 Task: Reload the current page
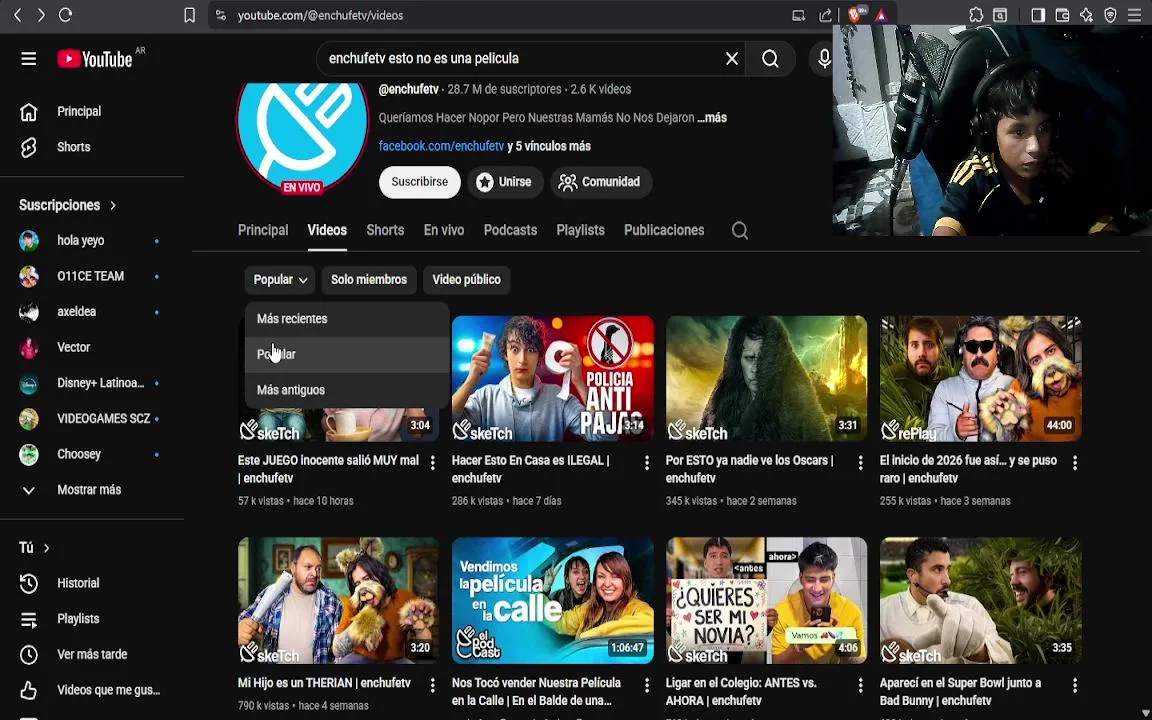pyautogui.click(x=65, y=15)
